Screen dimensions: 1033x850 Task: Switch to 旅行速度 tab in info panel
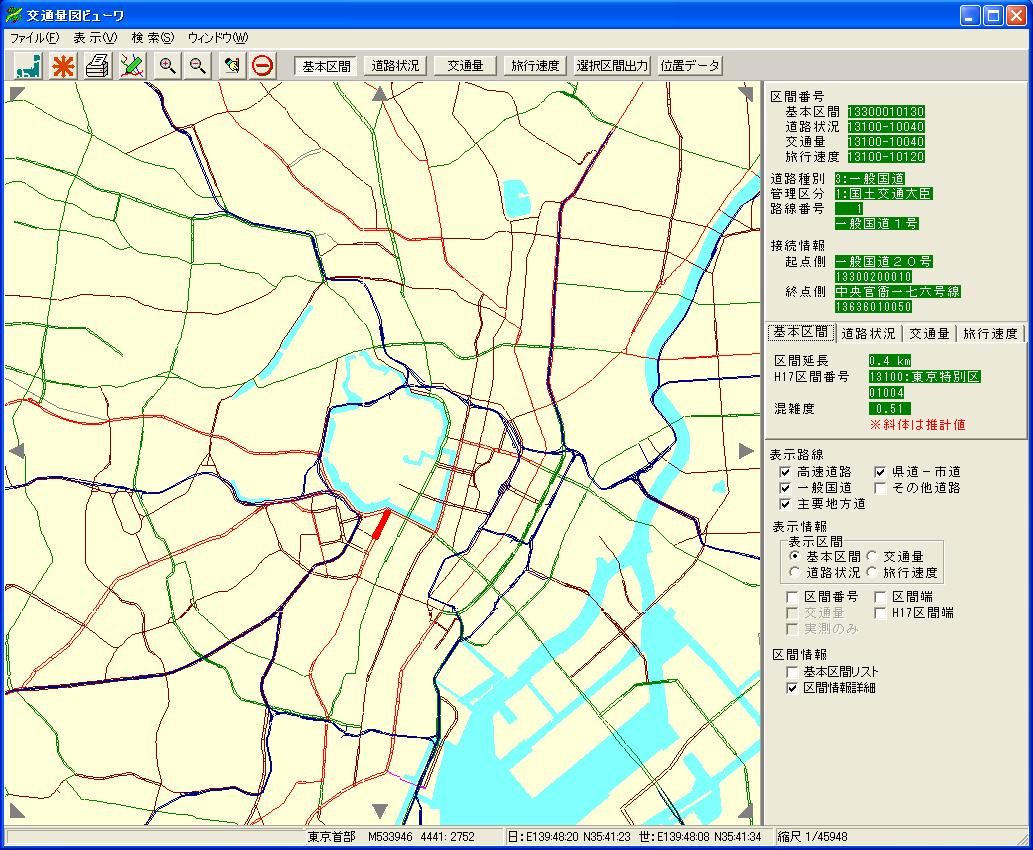tap(990, 334)
